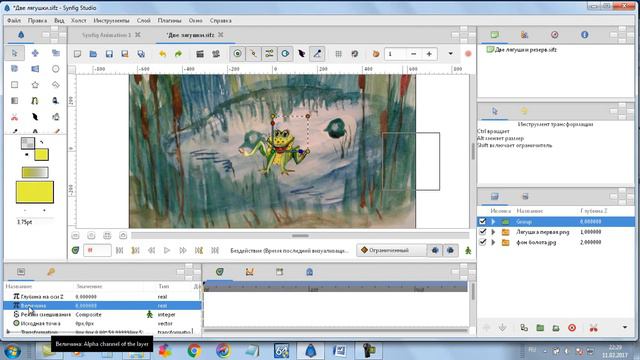Select the Gradient tool in toolbox

point(15,101)
